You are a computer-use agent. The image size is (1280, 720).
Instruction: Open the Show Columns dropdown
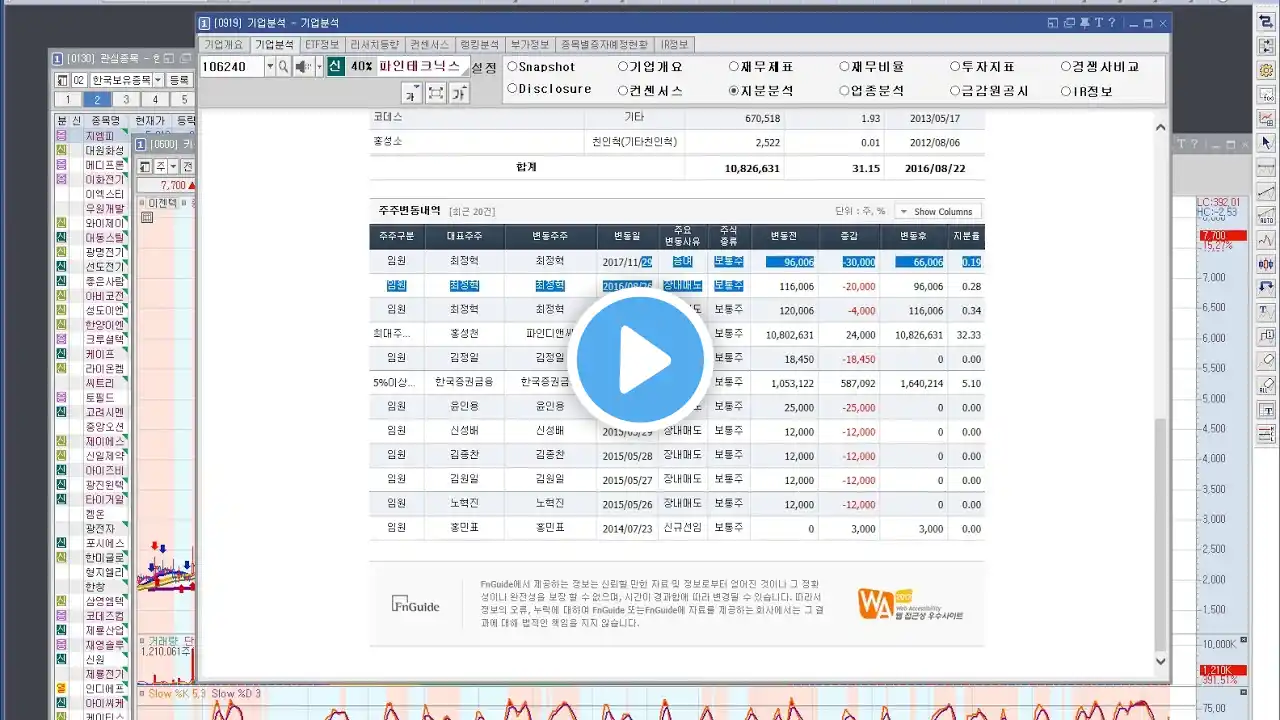click(x=938, y=212)
